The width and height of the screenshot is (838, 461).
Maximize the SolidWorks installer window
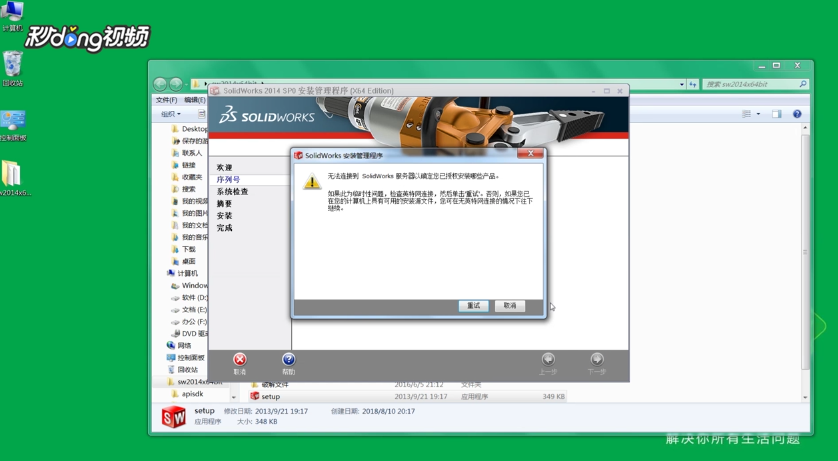click(x=607, y=91)
